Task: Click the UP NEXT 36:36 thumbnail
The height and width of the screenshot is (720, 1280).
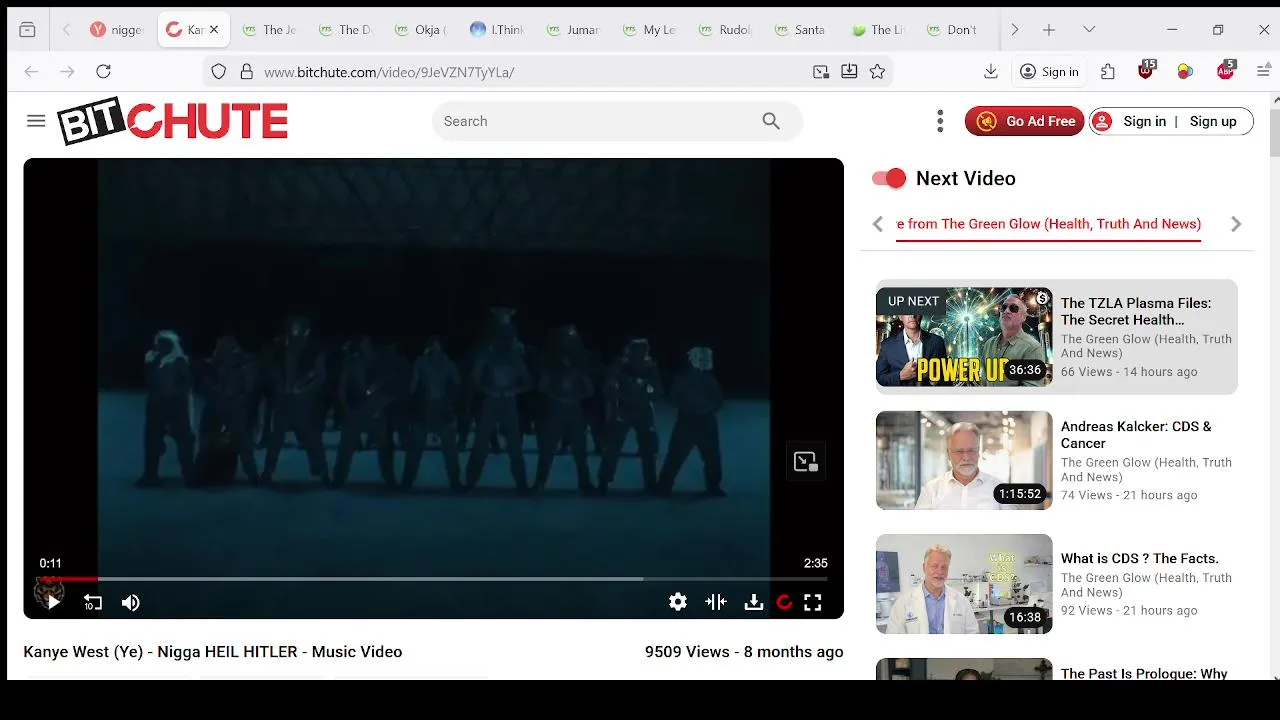Action: [964, 337]
